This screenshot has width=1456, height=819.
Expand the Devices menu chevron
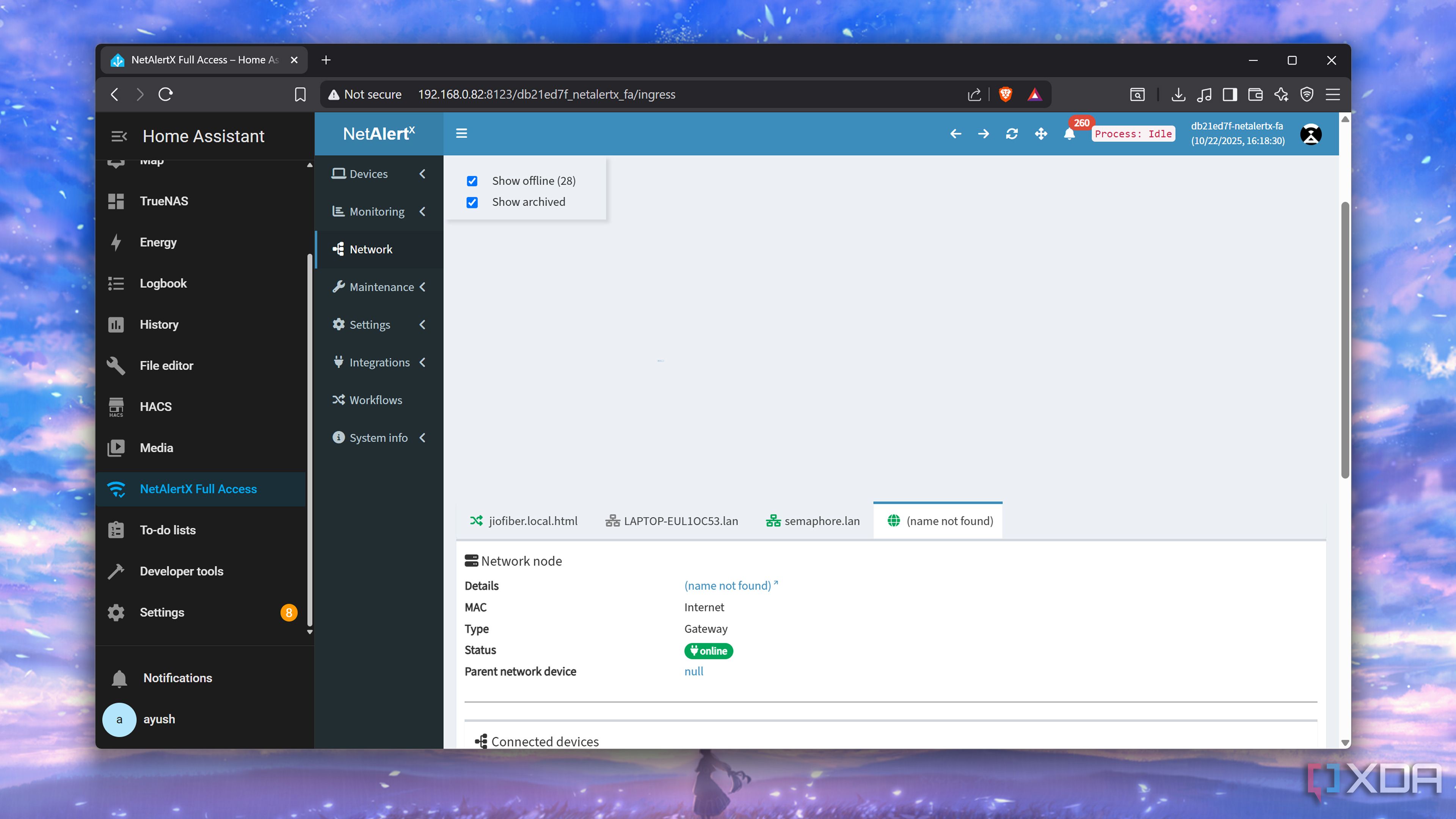[422, 174]
